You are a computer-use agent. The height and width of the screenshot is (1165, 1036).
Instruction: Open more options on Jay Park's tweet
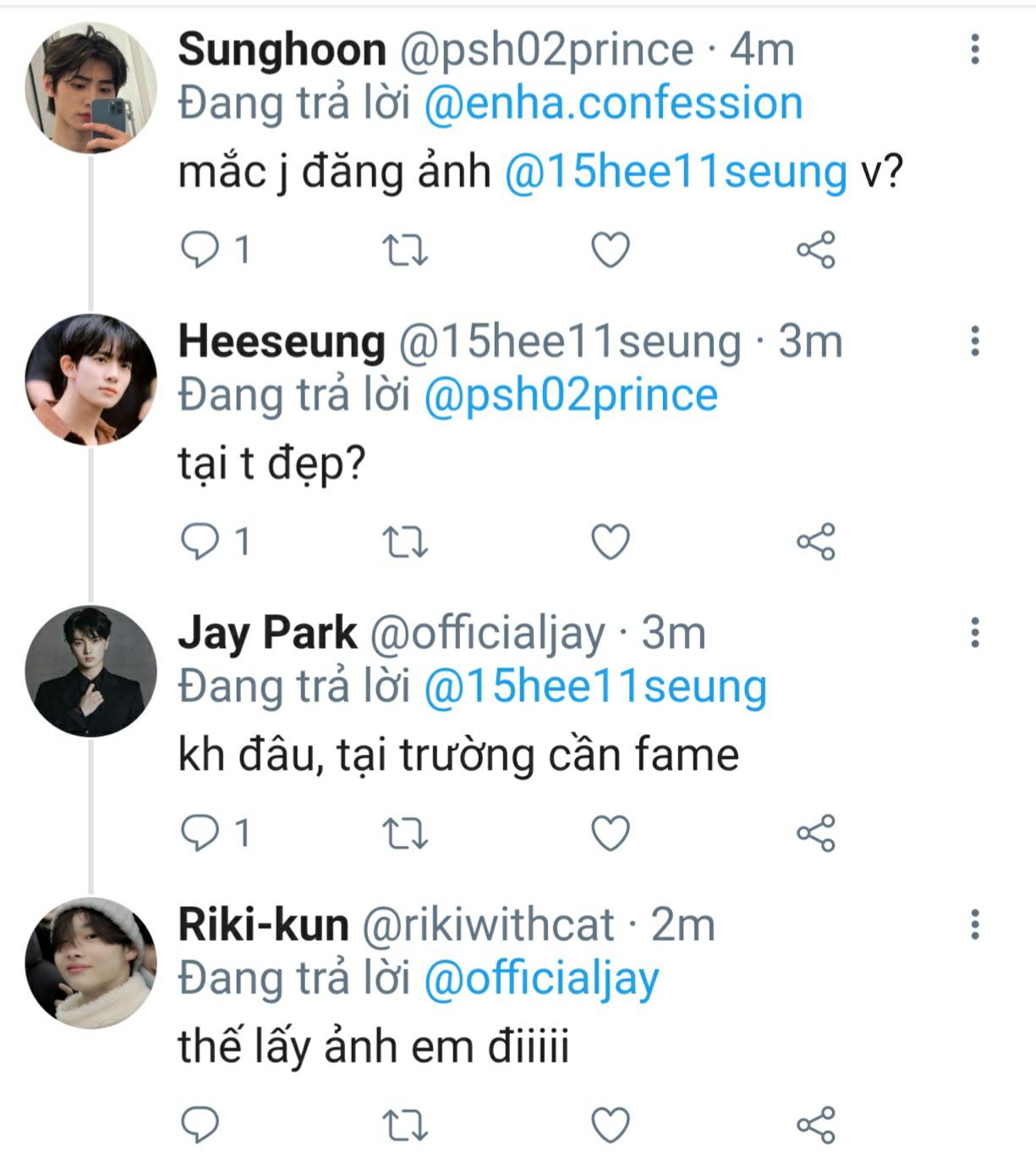[975, 632]
